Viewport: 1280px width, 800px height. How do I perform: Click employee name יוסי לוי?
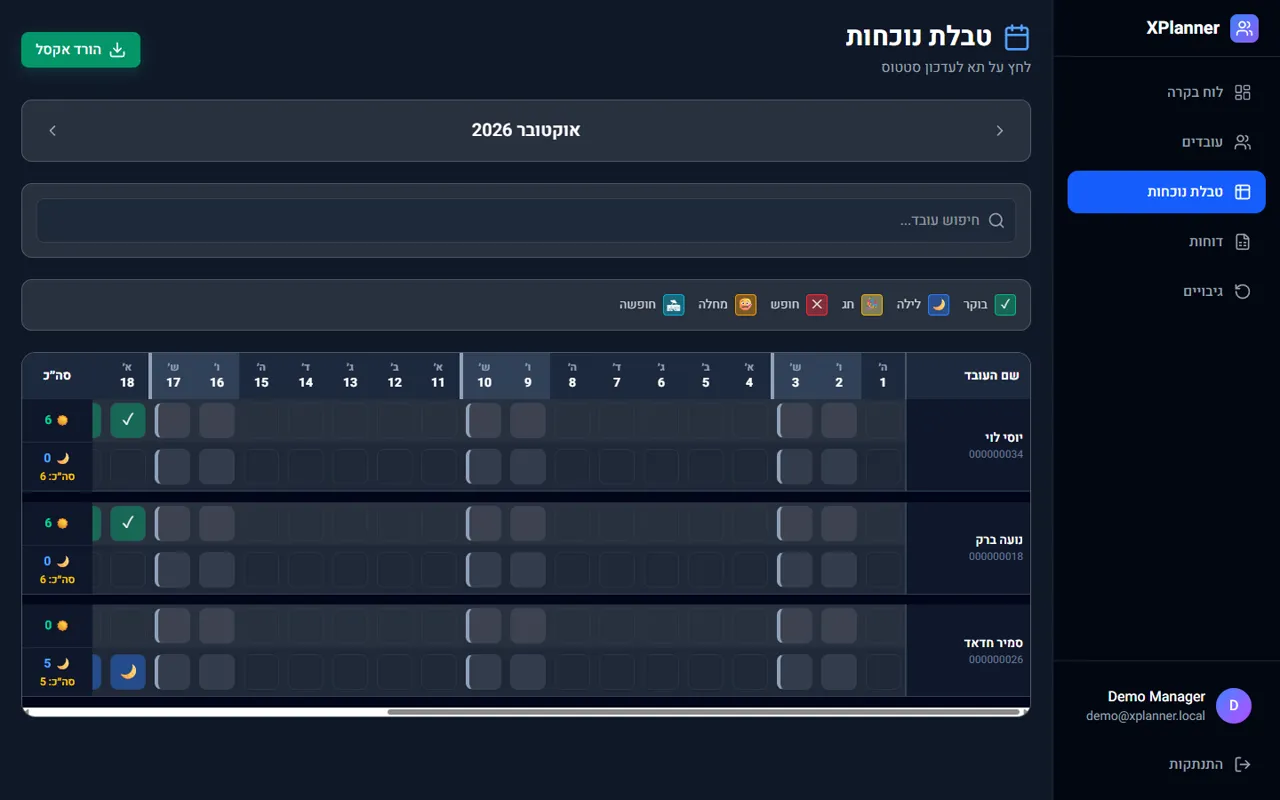coord(1004,437)
